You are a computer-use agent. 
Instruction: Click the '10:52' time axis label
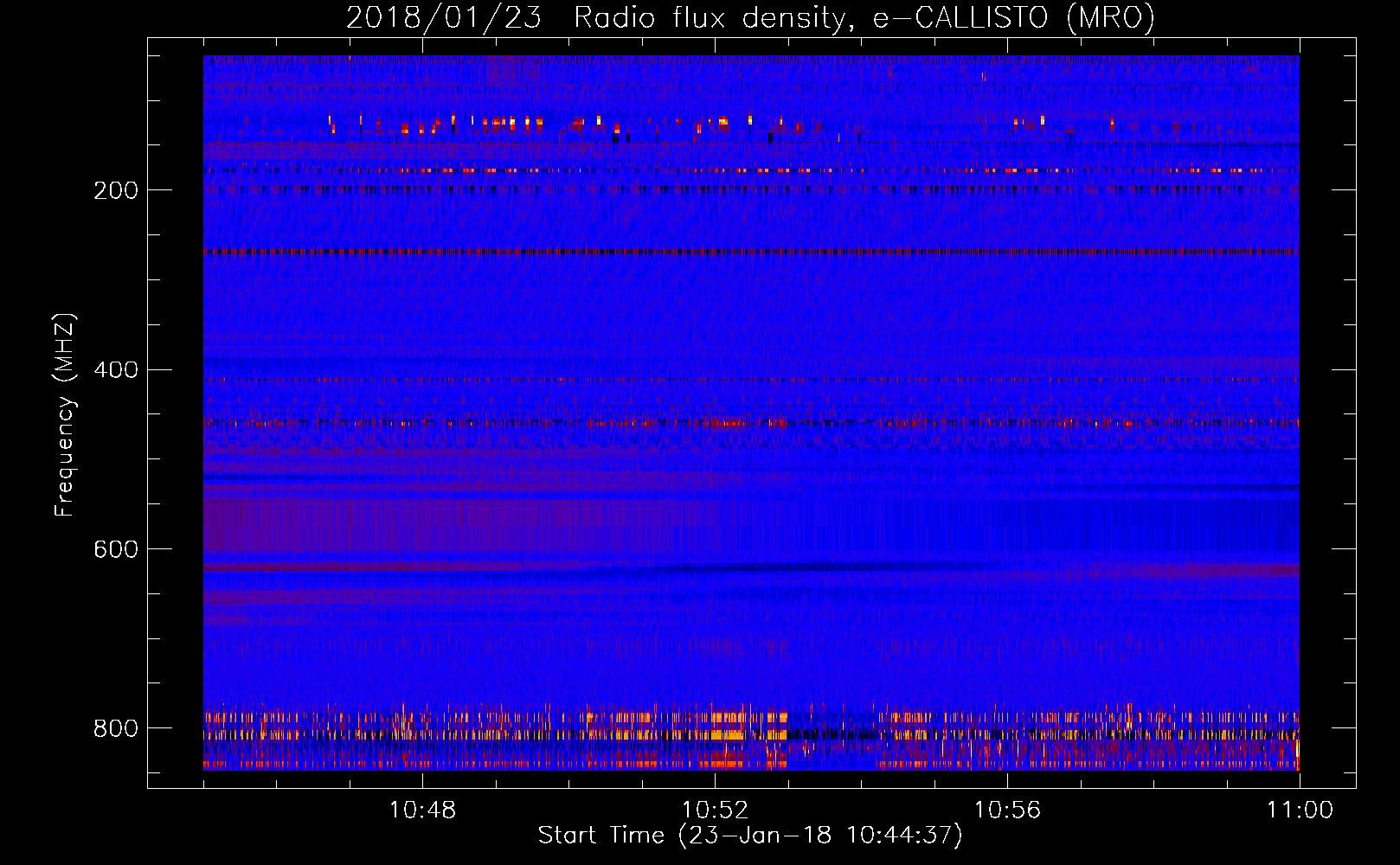(x=715, y=811)
